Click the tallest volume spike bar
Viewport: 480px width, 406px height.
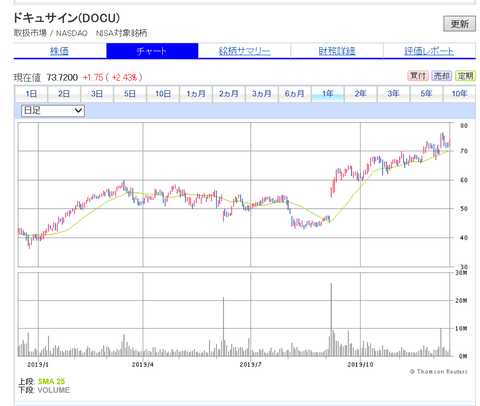[x=331, y=320]
